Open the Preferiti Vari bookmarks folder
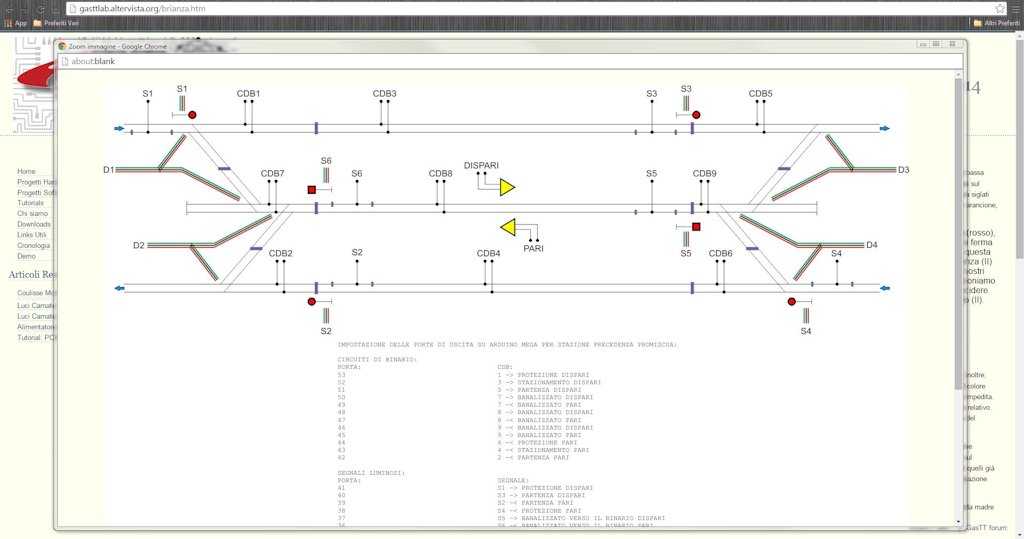The height and width of the screenshot is (539, 1024). point(56,23)
